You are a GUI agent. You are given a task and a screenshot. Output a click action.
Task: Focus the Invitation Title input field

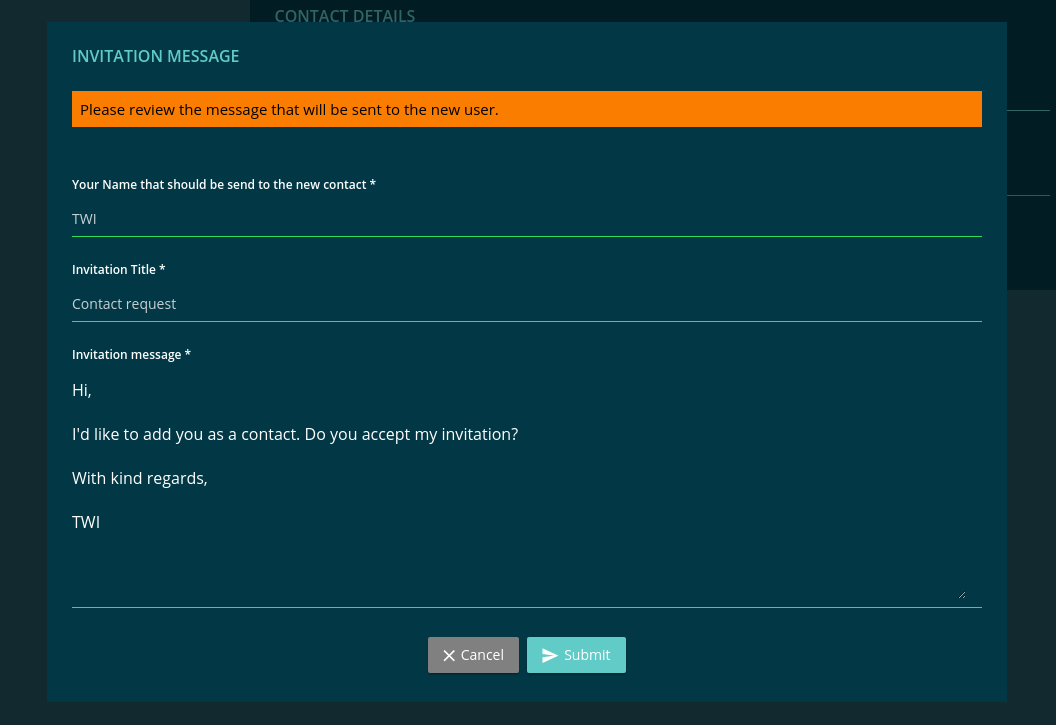[527, 304]
